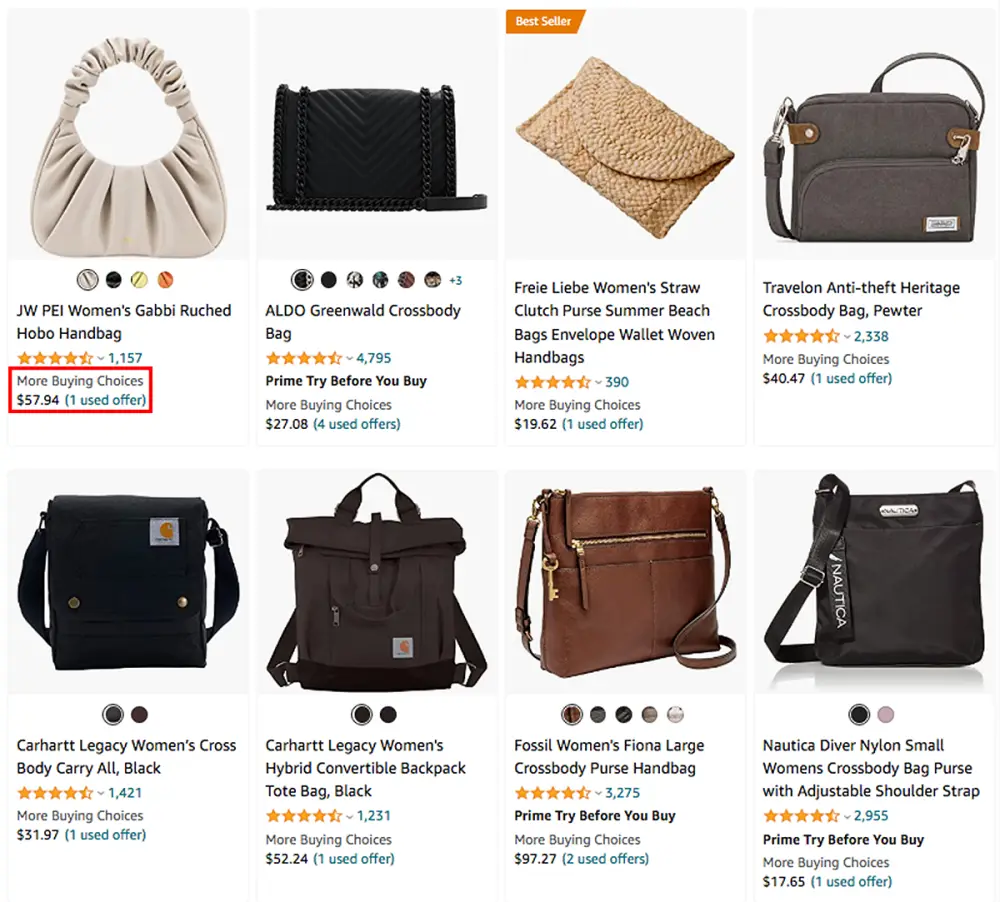Open the Carhartt Hybrid Convertible Backpack image
1000x902 pixels.
coord(376,580)
